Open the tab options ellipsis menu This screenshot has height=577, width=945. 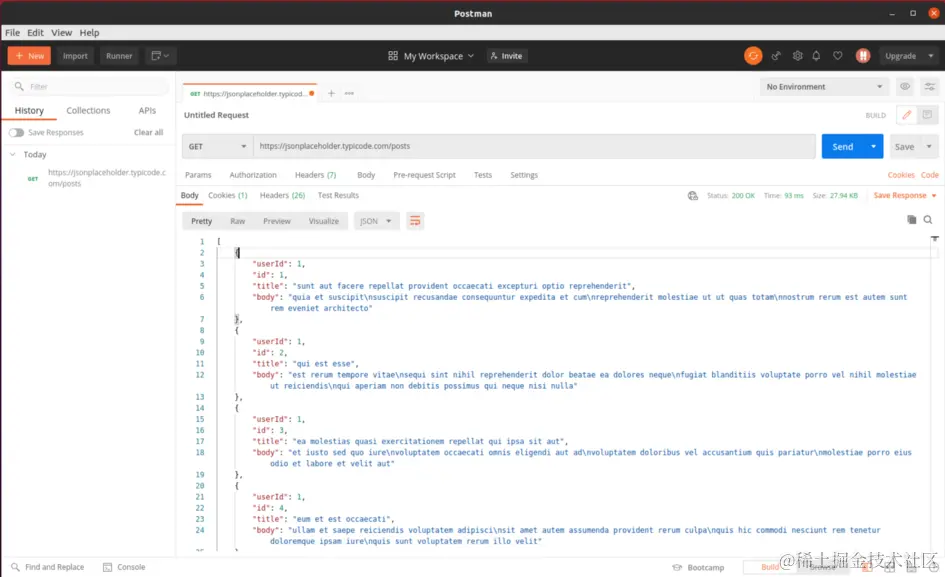click(349, 93)
